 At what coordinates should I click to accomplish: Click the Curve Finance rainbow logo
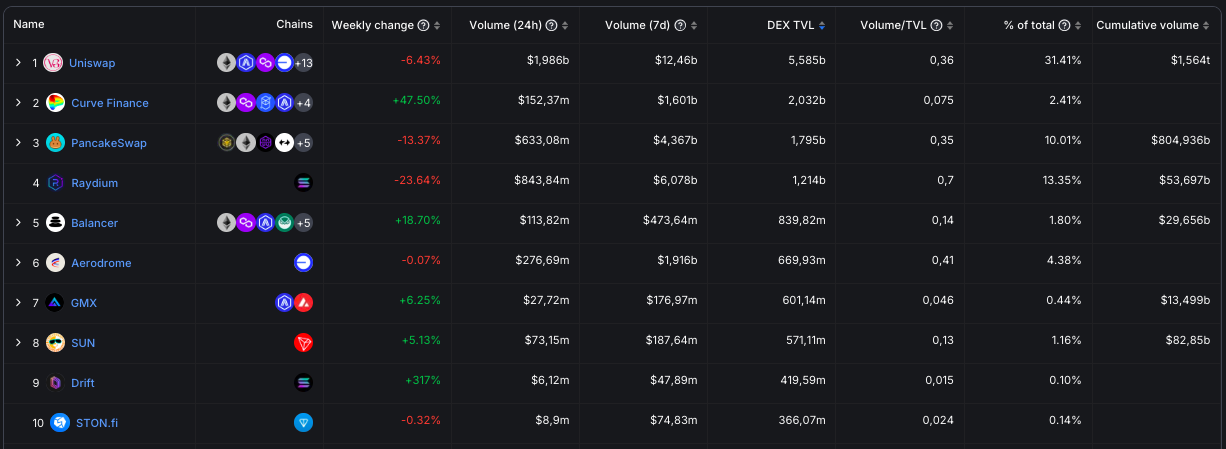click(x=55, y=103)
